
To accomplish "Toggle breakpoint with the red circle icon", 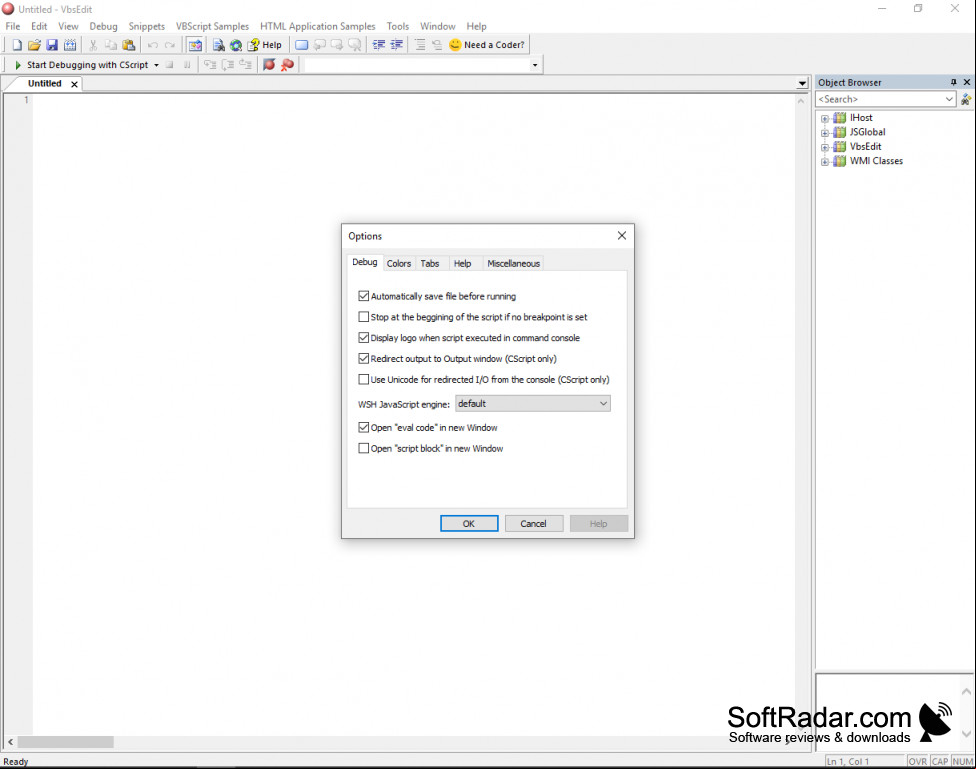I will tap(269, 65).
